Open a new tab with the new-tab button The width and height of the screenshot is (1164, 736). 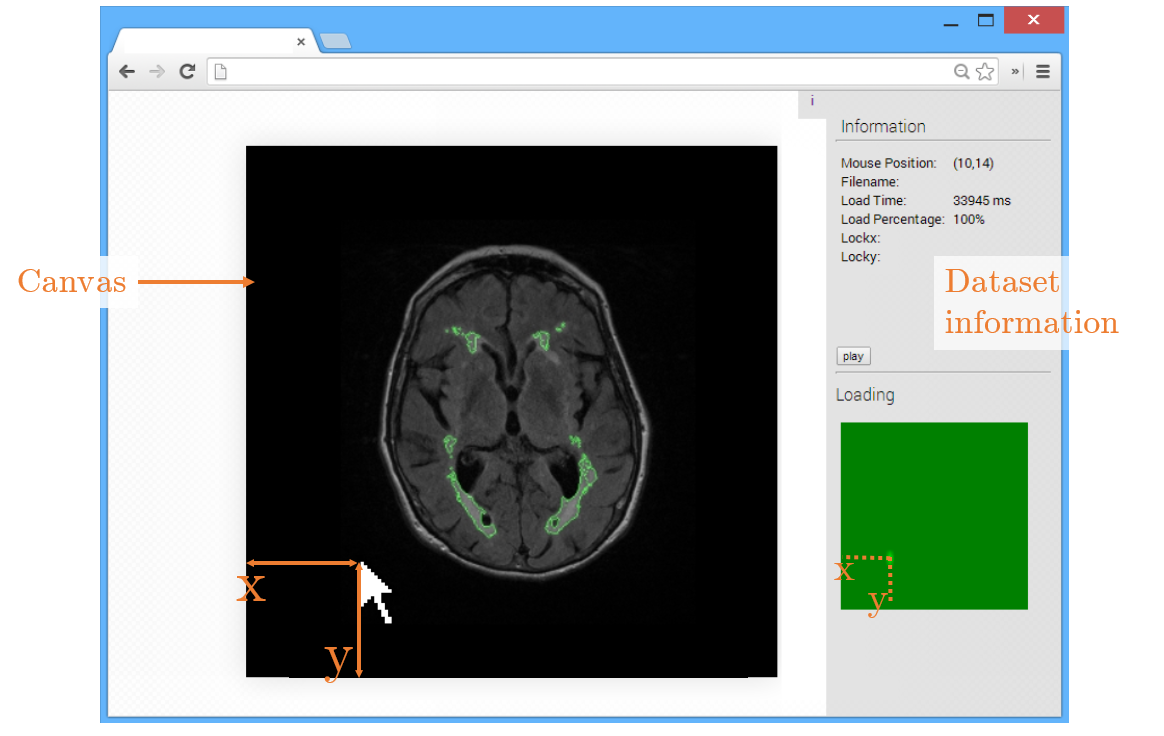pyautogui.click(x=335, y=41)
